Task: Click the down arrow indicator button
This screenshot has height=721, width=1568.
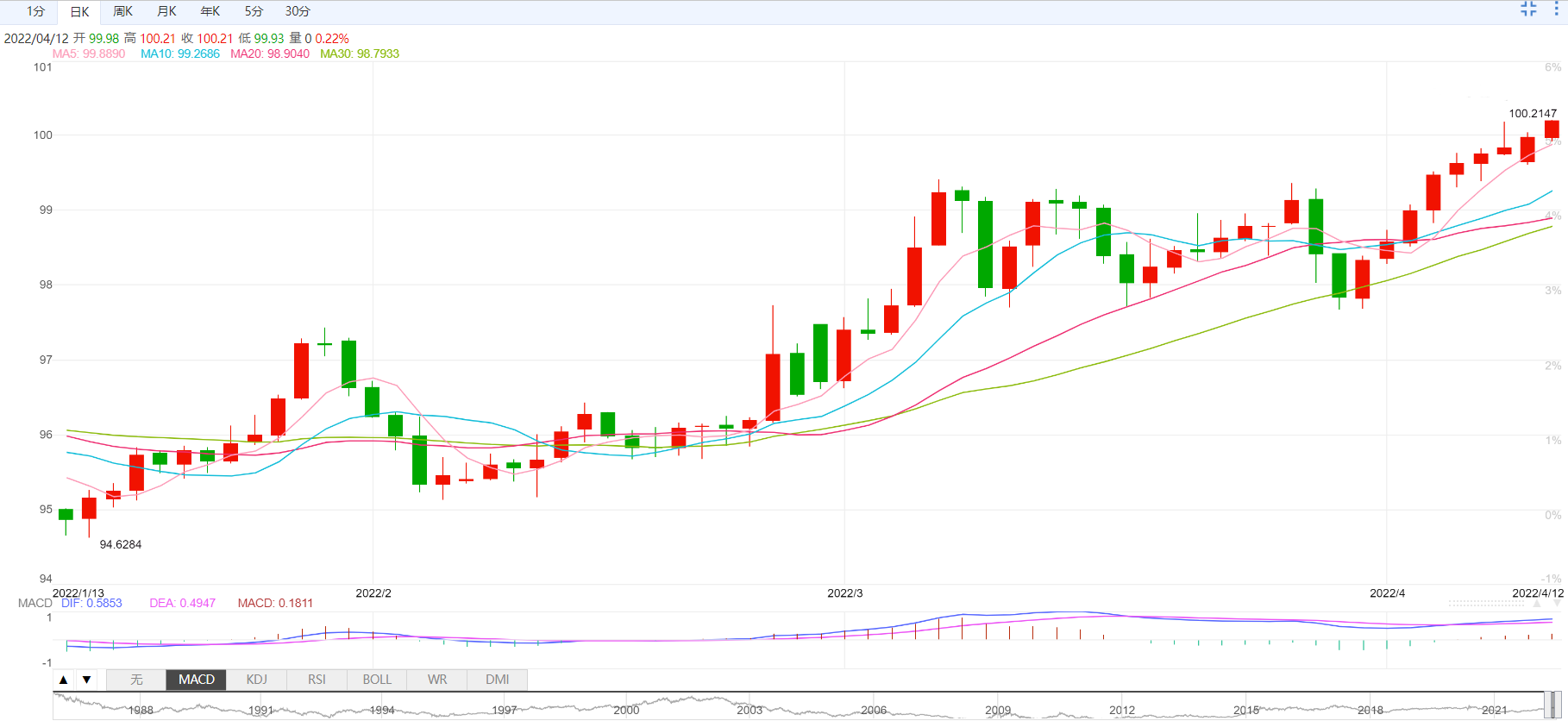Action: click(x=87, y=680)
